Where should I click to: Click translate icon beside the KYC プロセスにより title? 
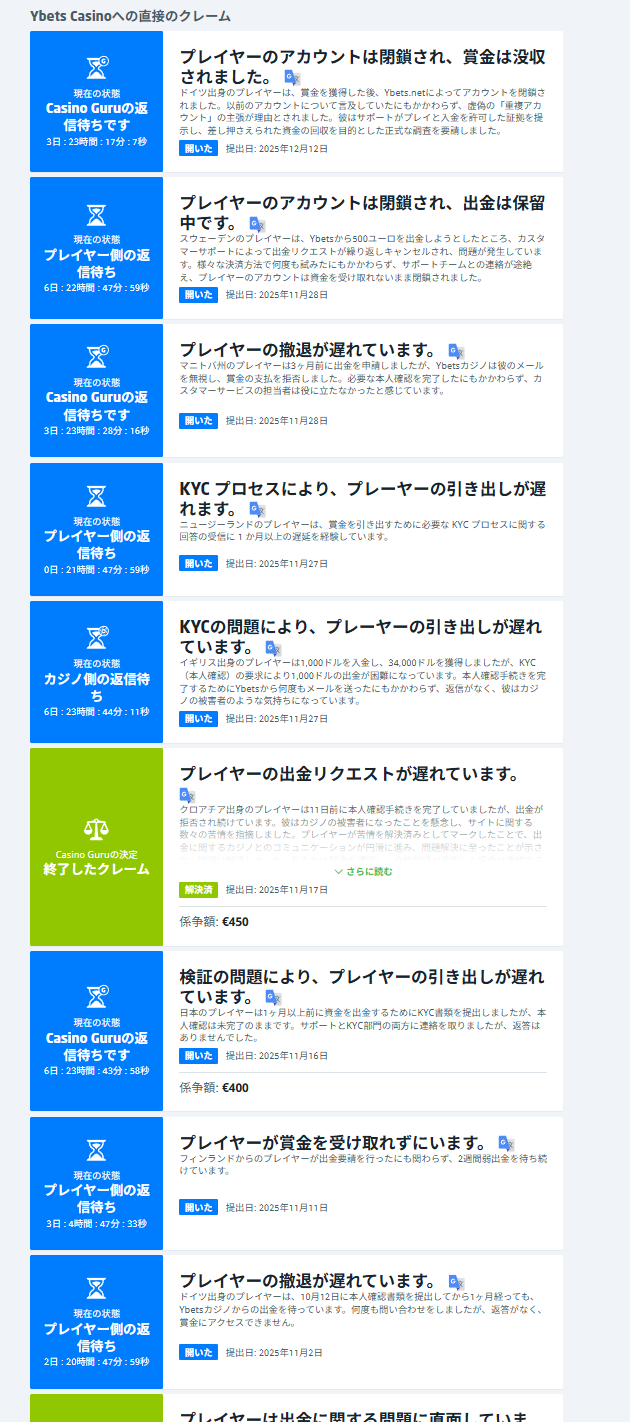(257, 509)
